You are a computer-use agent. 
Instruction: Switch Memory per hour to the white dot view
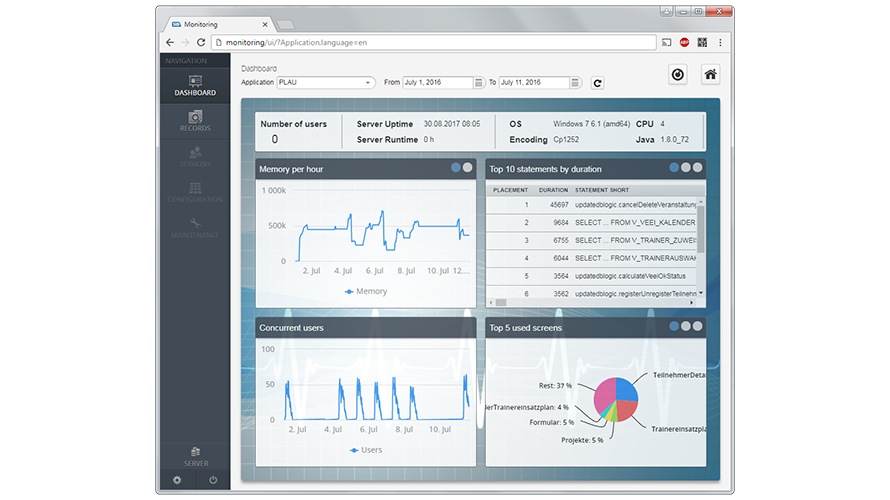(x=467, y=168)
